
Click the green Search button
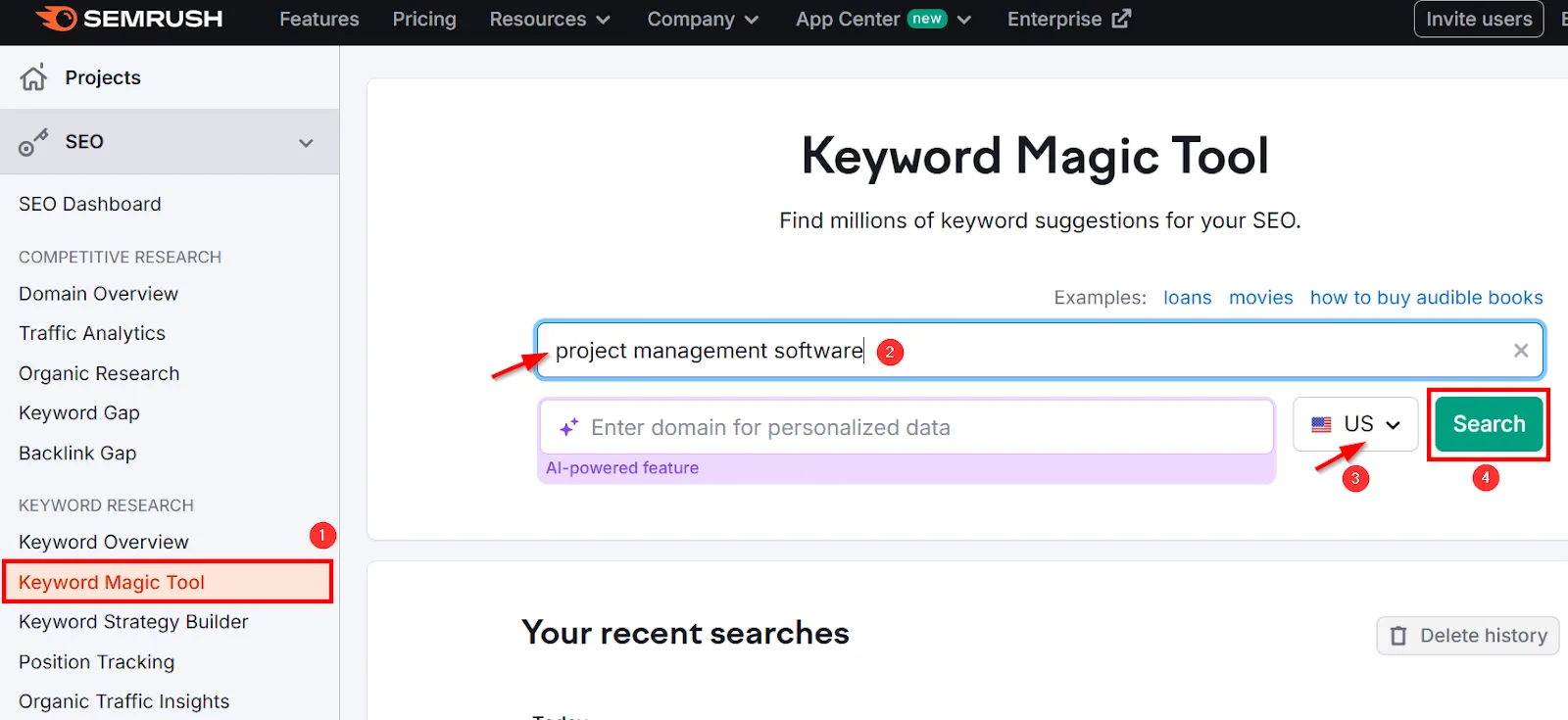pyautogui.click(x=1489, y=424)
